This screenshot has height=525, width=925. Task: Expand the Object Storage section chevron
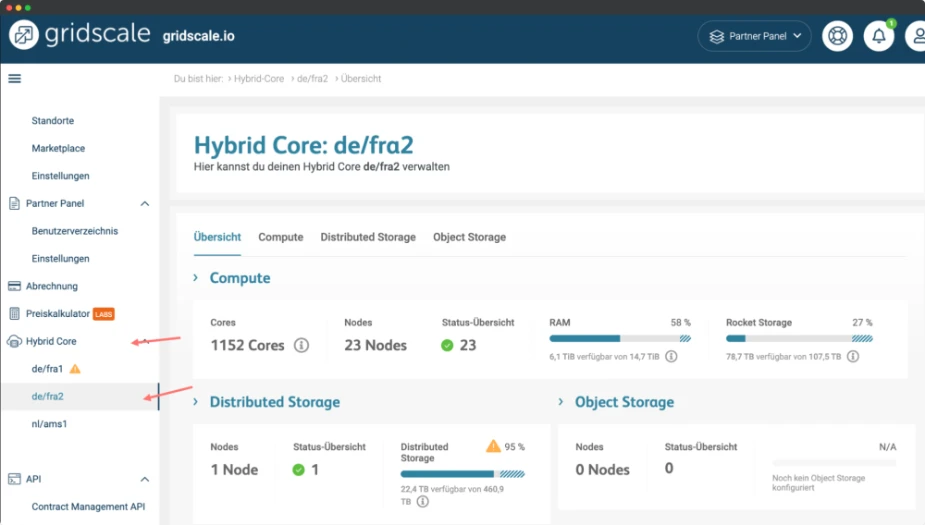click(x=561, y=402)
